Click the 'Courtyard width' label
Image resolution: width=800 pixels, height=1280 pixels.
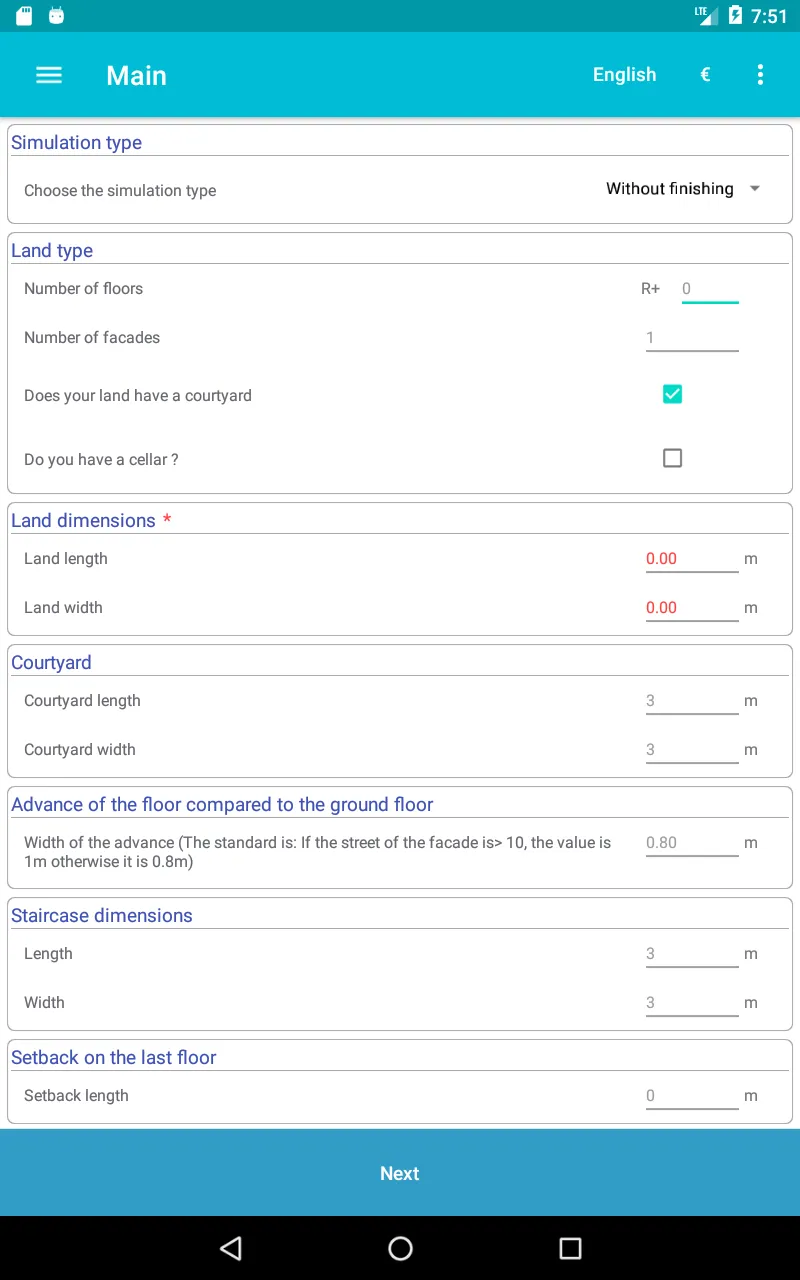[x=80, y=750]
